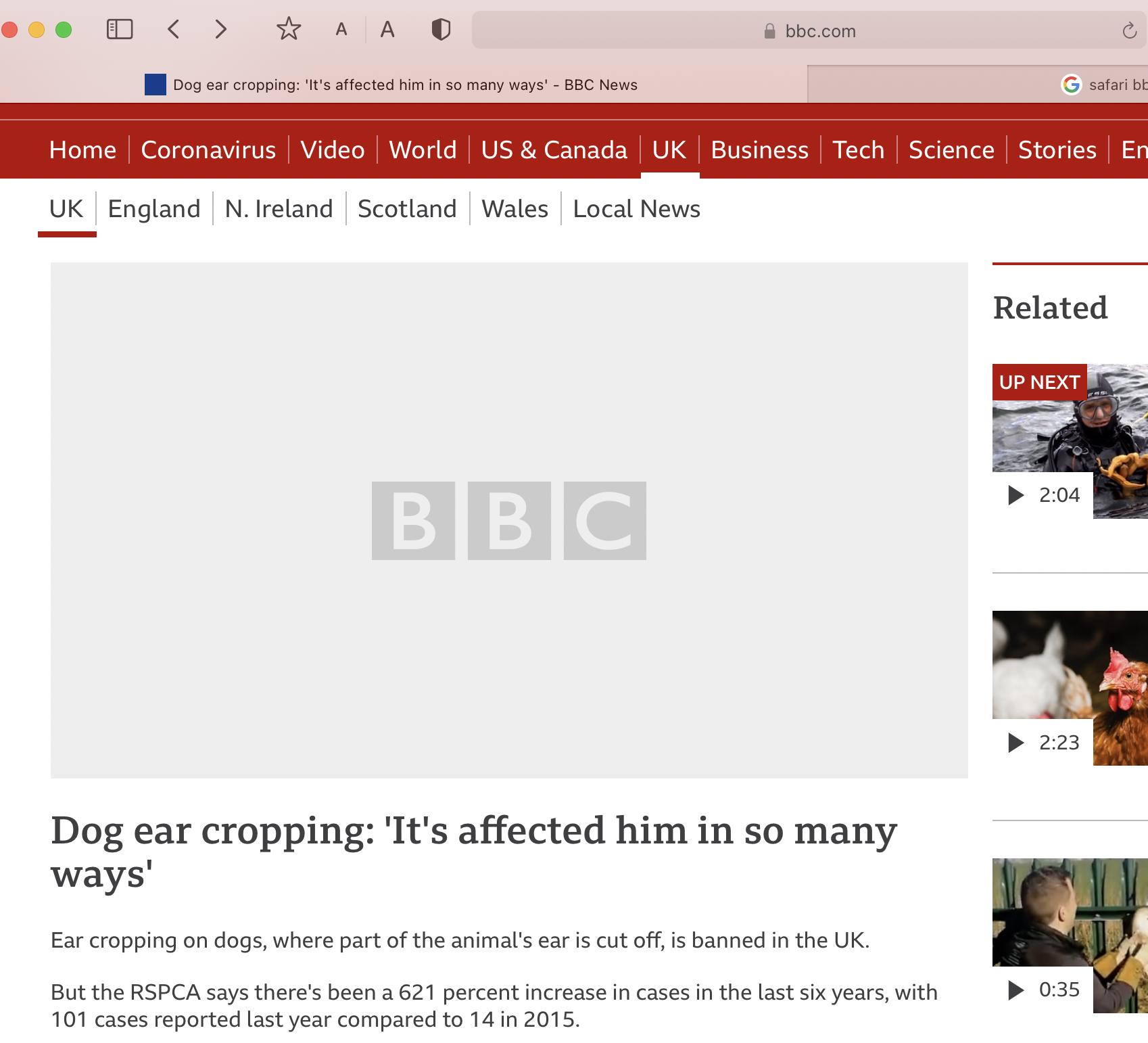
Task: Toggle the Safari sidebar button
Action: (x=120, y=29)
